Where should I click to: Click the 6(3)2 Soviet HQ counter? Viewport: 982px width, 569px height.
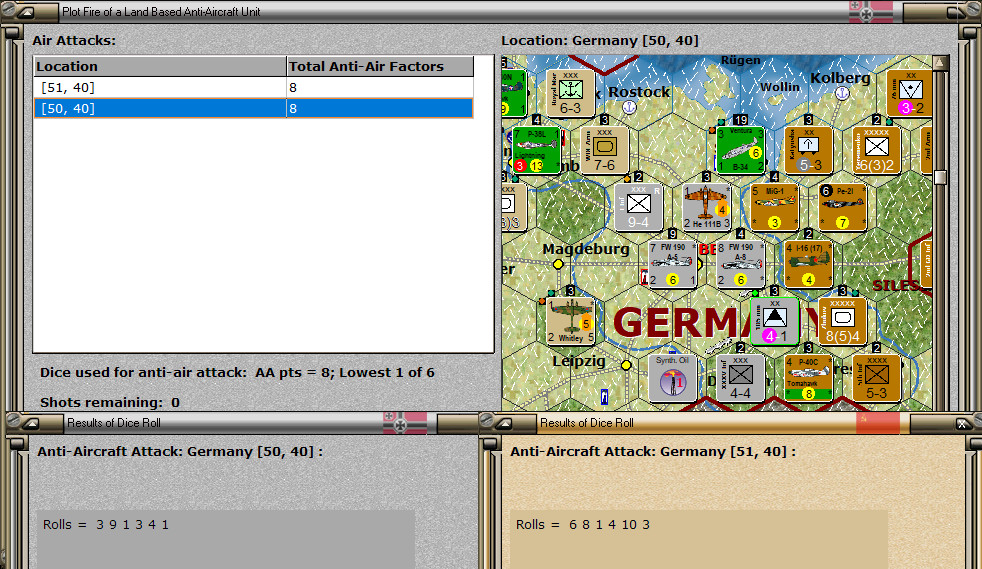(x=876, y=150)
